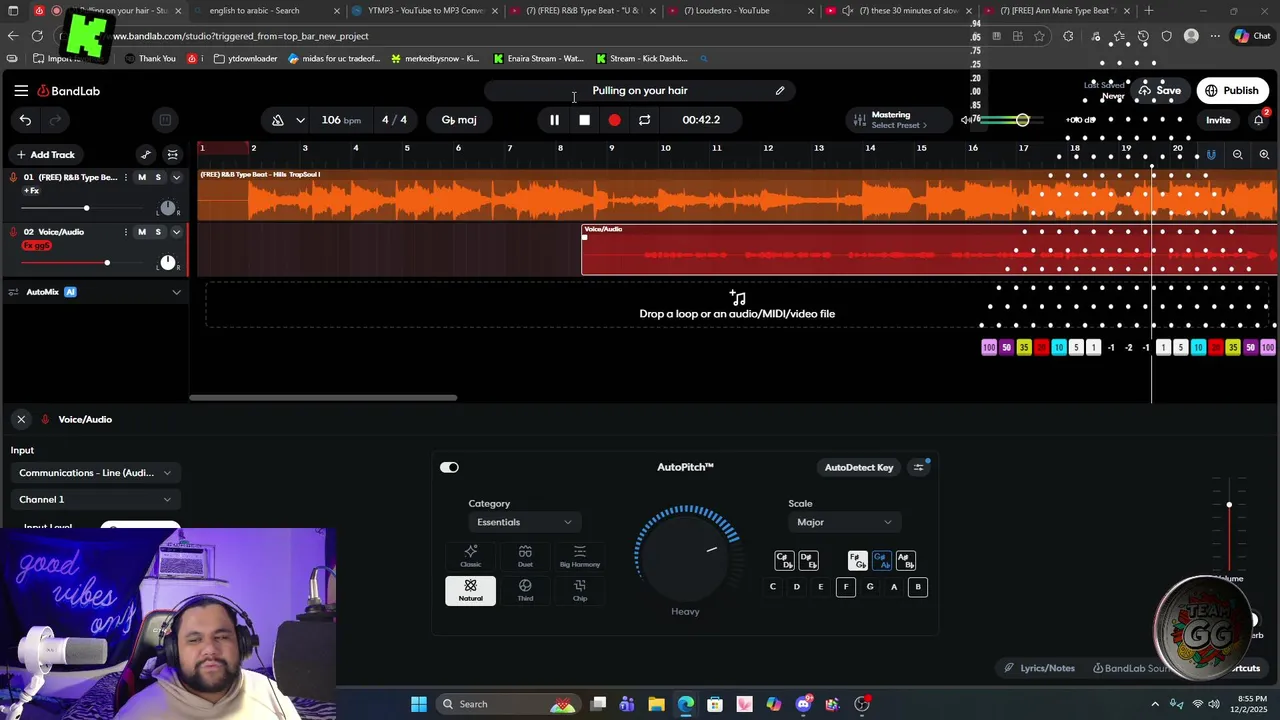Toggle the B note in the scale

tap(918, 587)
